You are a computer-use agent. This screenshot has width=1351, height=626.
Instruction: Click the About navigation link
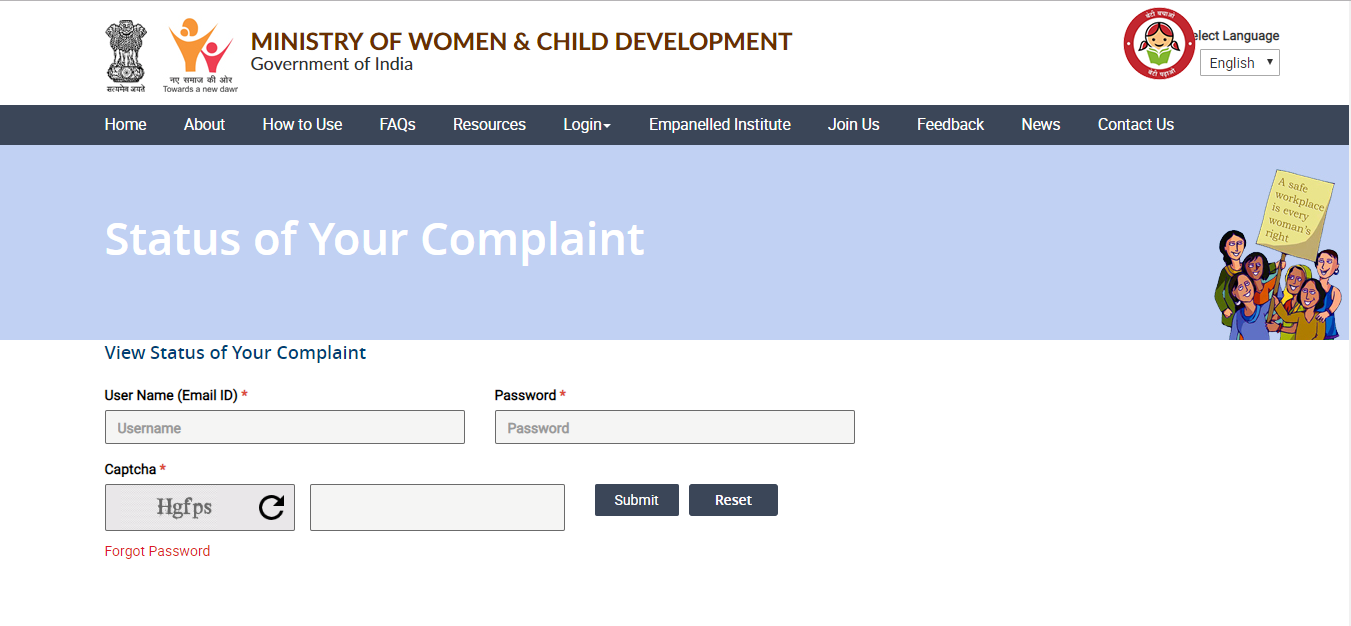[x=204, y=124]
